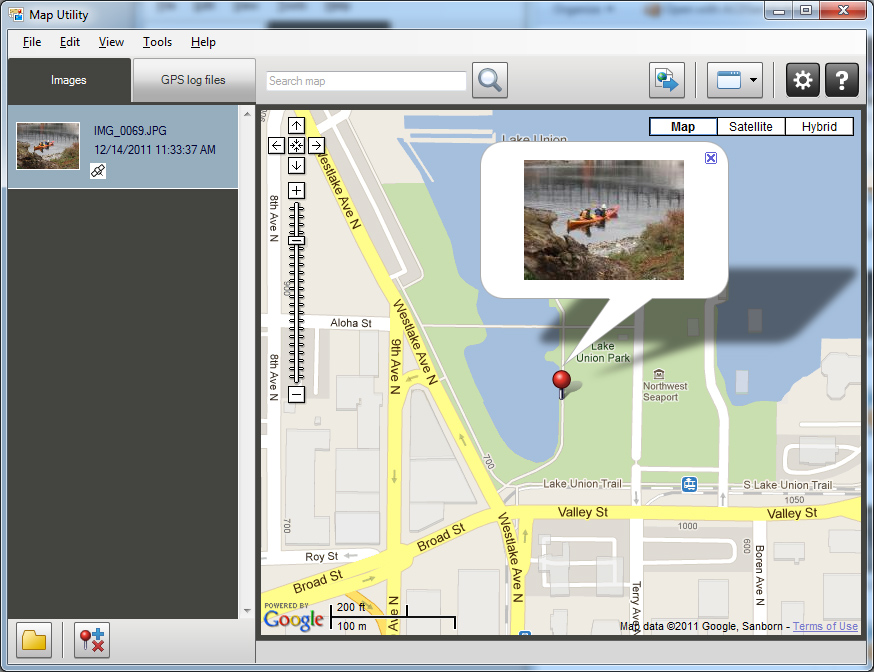Open the File menu

32,42
